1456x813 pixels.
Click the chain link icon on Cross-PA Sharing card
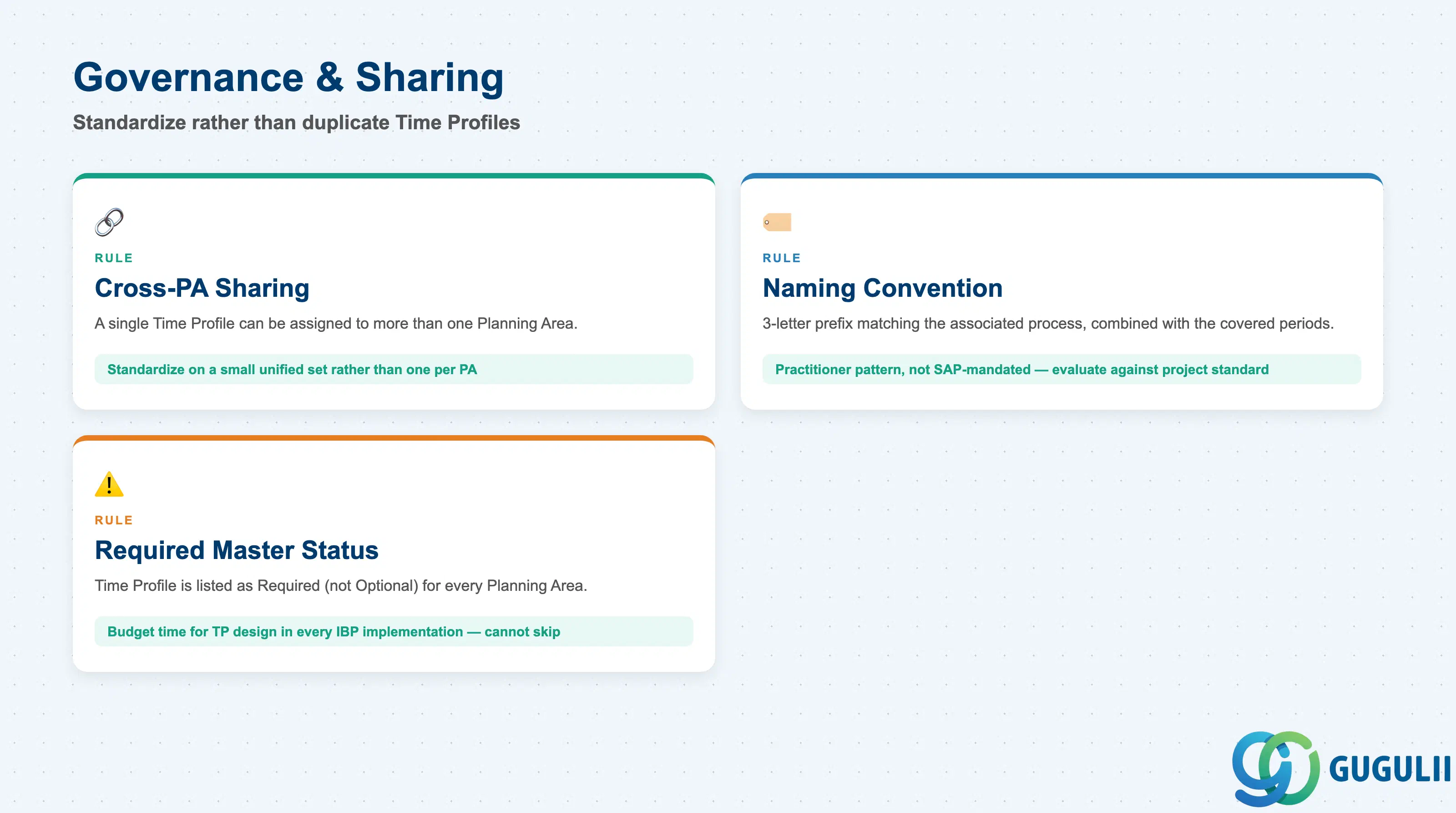click(x=109, y=222)
